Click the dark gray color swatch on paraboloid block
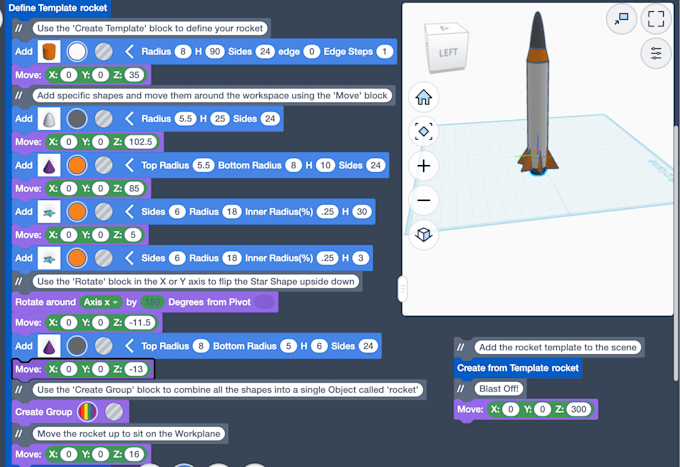Viewport: 680px width, 467px height. [x=77, y=119]
